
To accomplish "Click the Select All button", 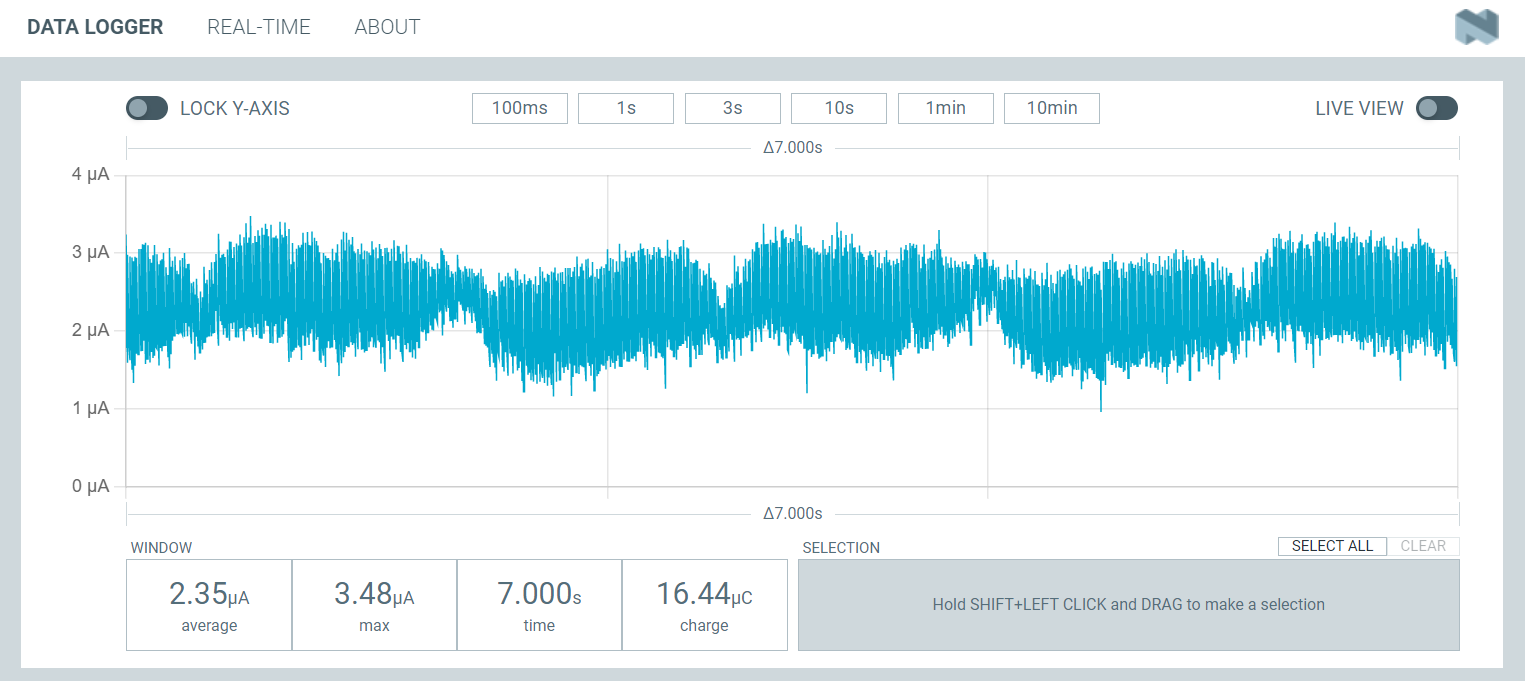I will coord(1332,546).
